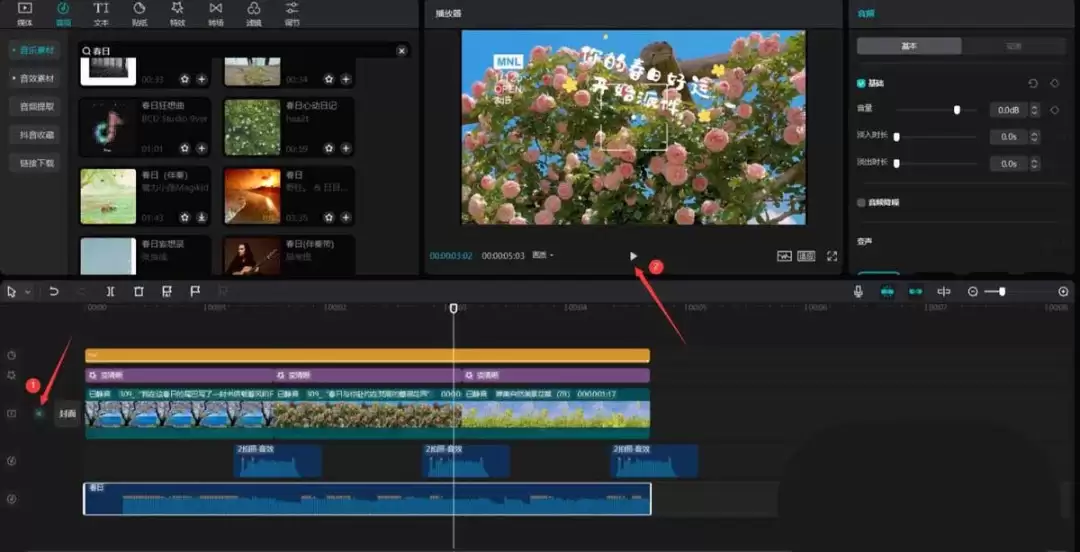1080x552 pixels.
Task: Click the split clip tool in timeline toolbar
Action: (110, 292)
